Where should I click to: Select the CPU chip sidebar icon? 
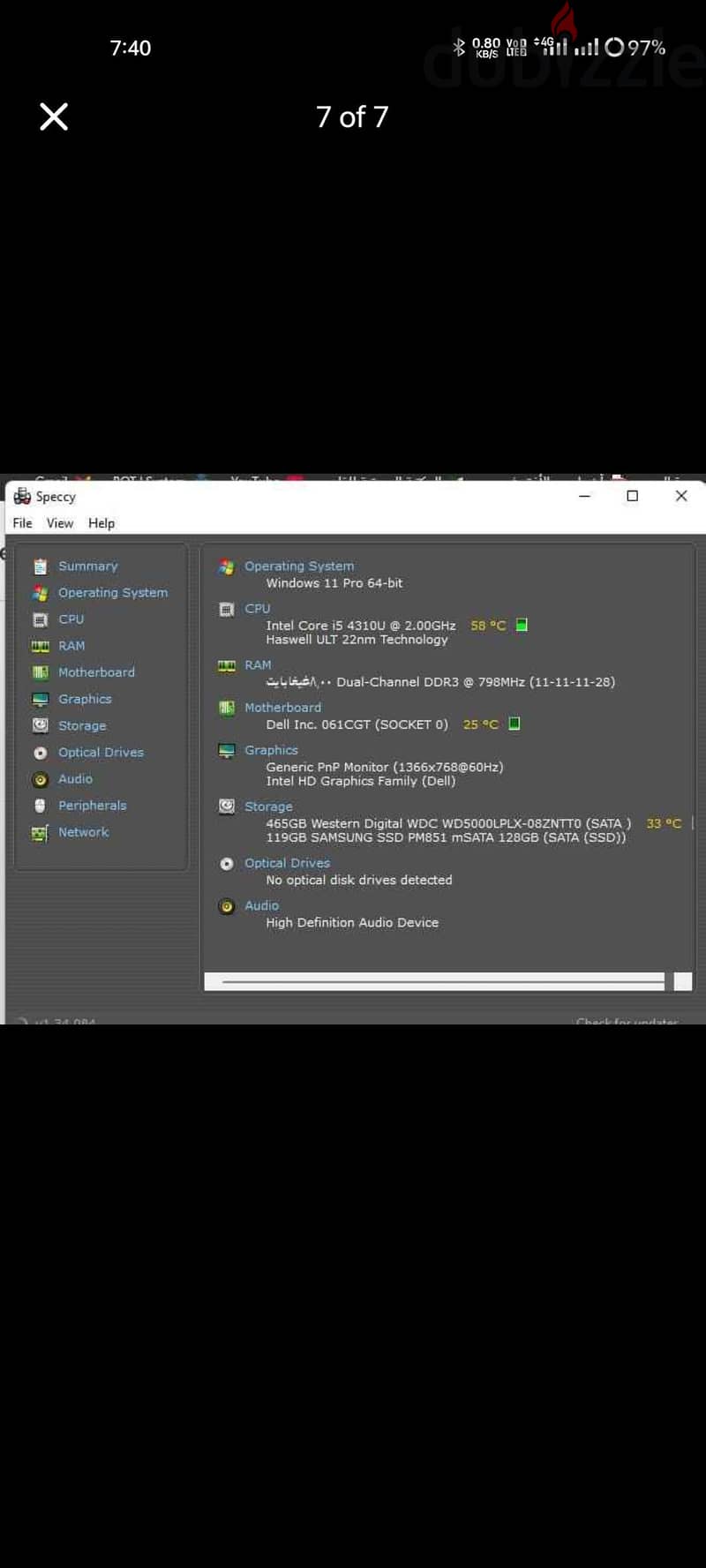click(40, 619)
